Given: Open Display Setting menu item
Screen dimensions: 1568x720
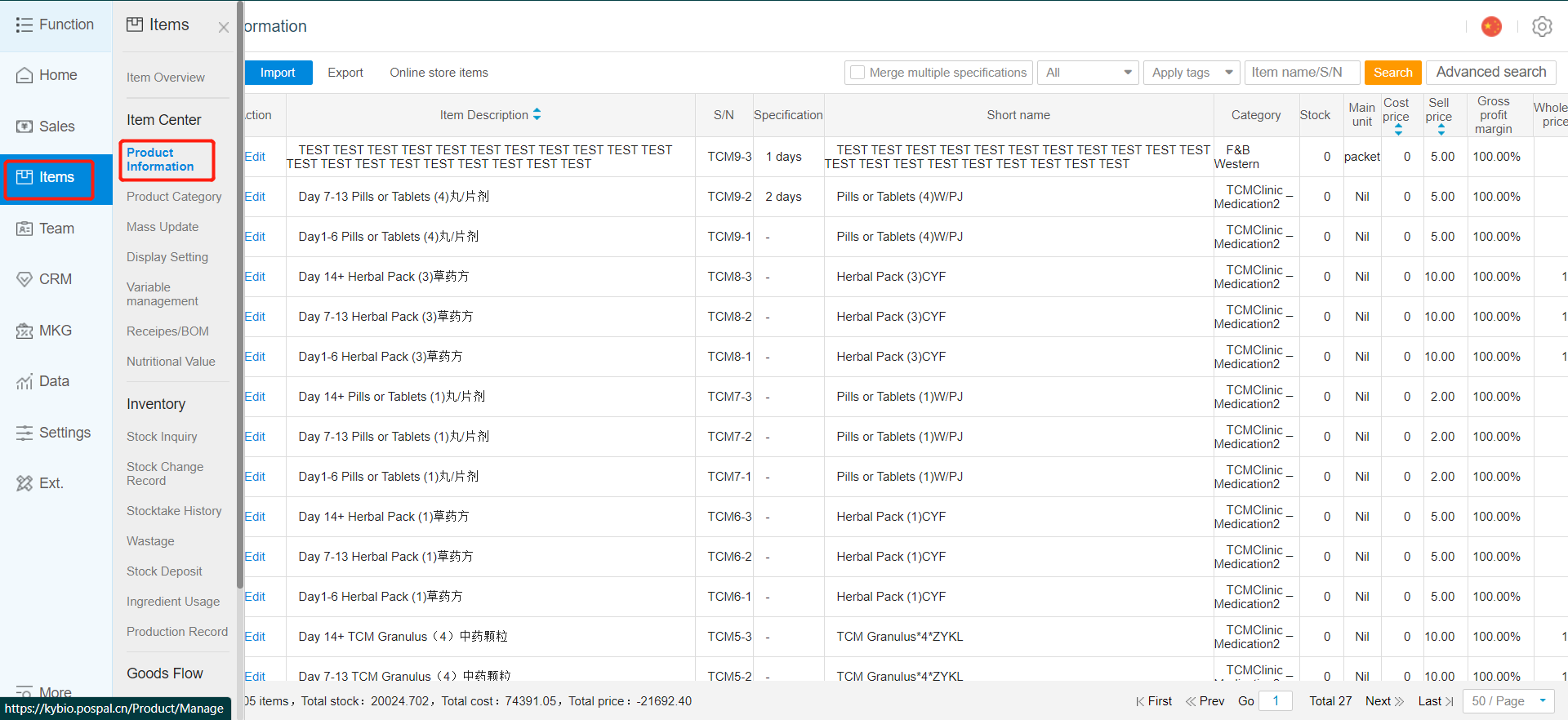Looking at the screenshot, I should pos(167,257).
